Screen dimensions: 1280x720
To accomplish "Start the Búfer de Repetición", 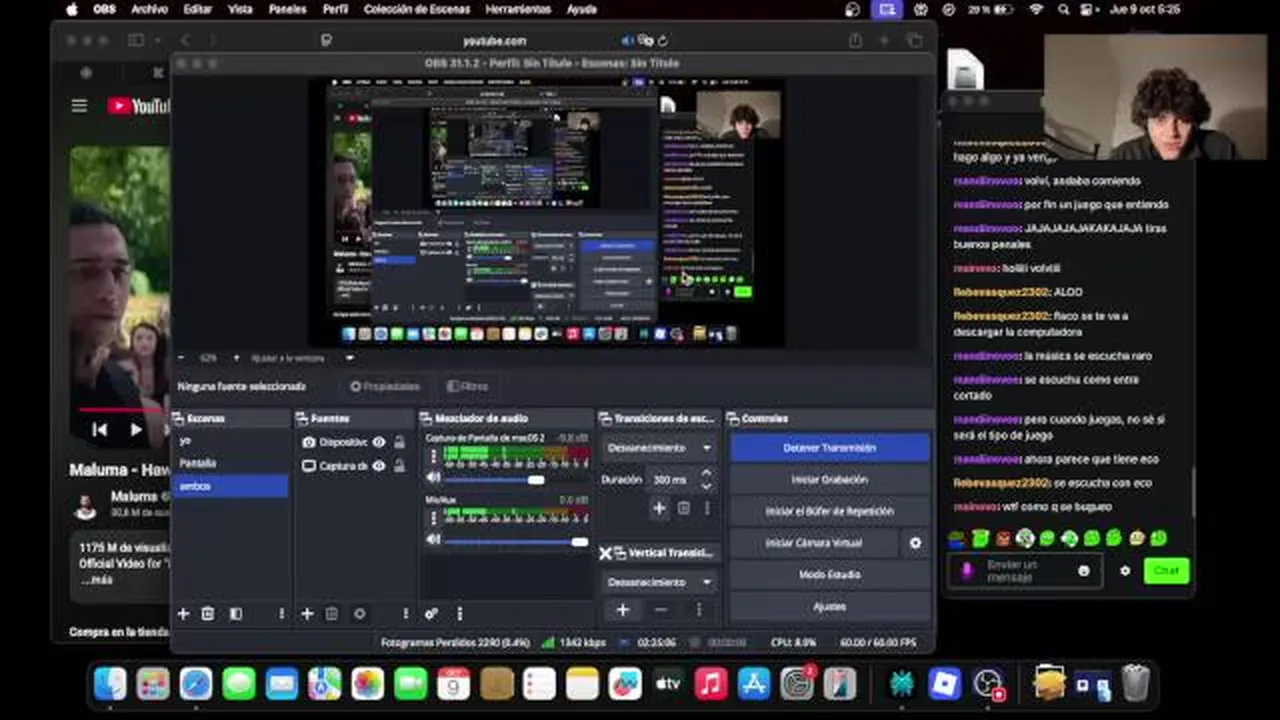I will [x=829, y=511].
